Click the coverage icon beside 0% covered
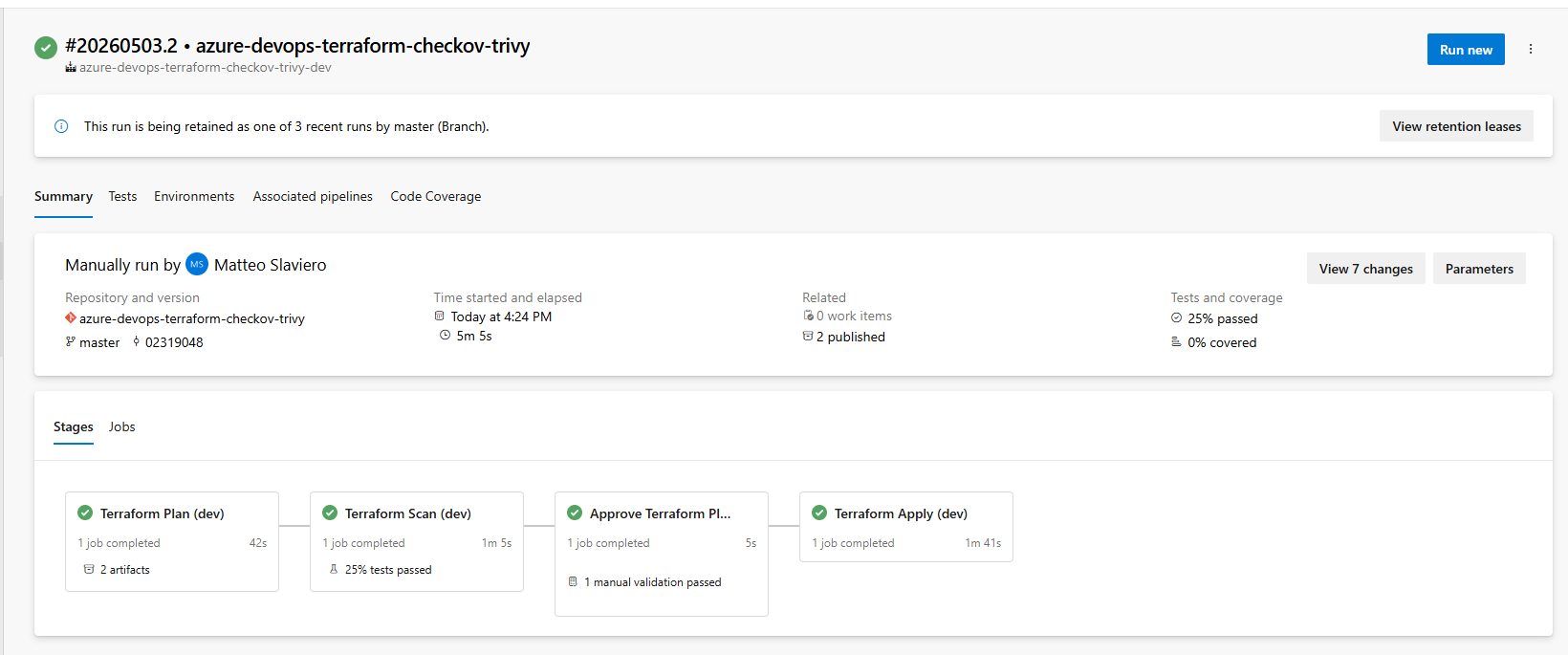Image resolution: width=1568 pixels, height=655 pixels. pos(1177,341)
